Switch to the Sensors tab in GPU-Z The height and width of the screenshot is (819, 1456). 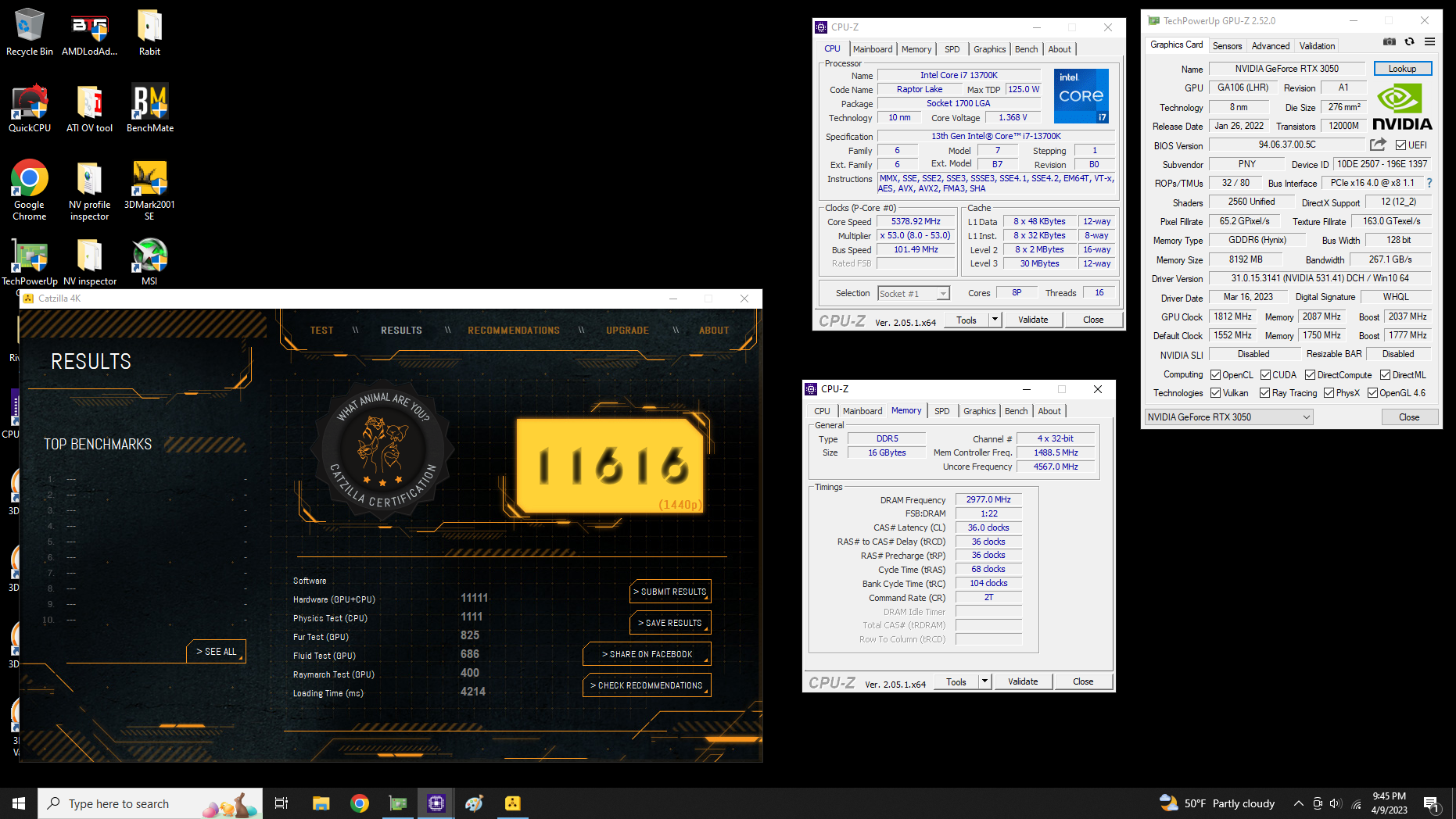[x=1227, y=46]
